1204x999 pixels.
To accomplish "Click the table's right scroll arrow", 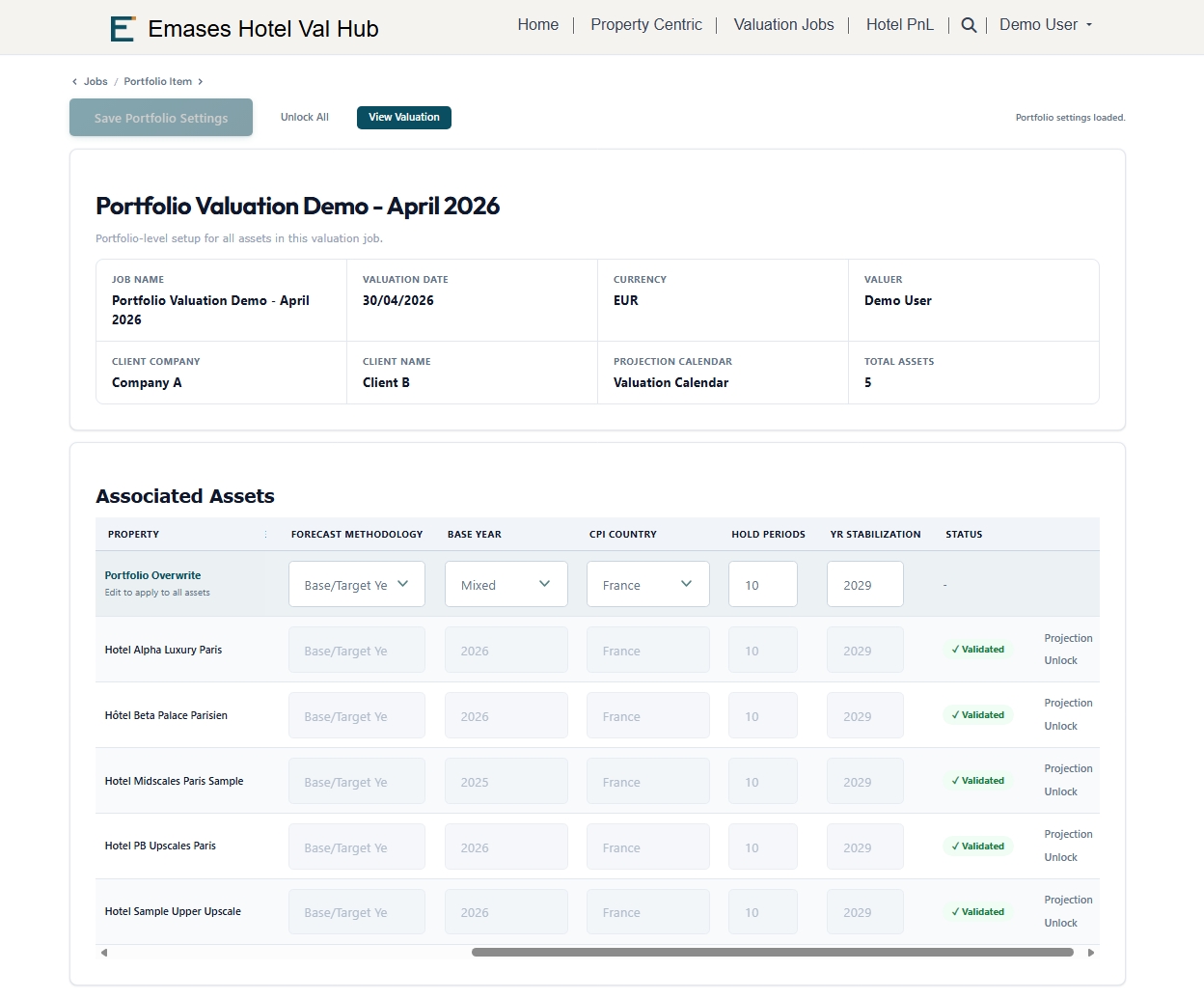I will pyautogui.click(x=1091, y=953).
